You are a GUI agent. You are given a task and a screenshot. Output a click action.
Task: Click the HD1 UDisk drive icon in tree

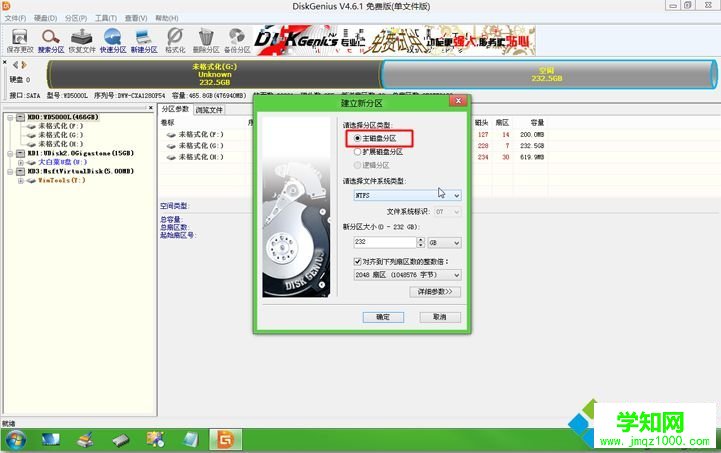20,153
